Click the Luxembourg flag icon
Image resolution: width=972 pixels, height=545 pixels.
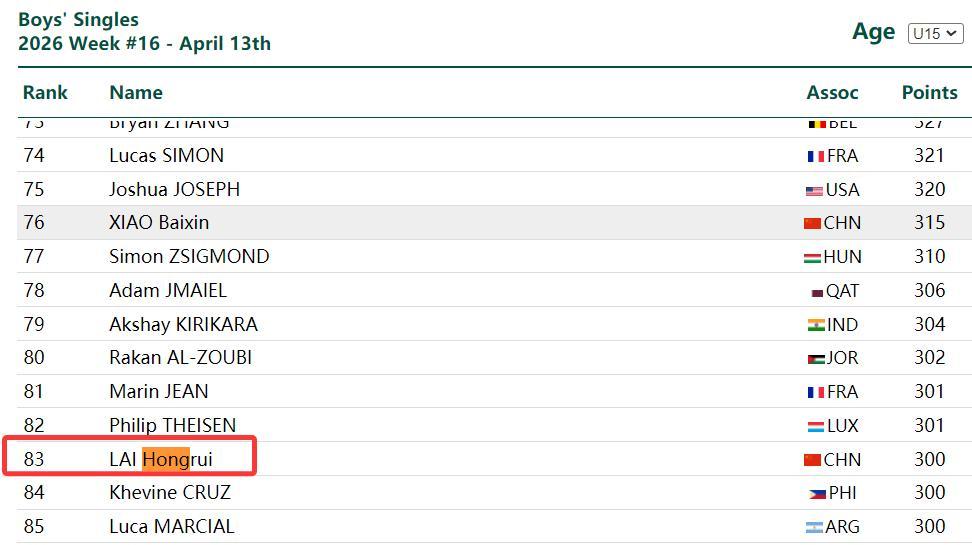tap(816, 426)
